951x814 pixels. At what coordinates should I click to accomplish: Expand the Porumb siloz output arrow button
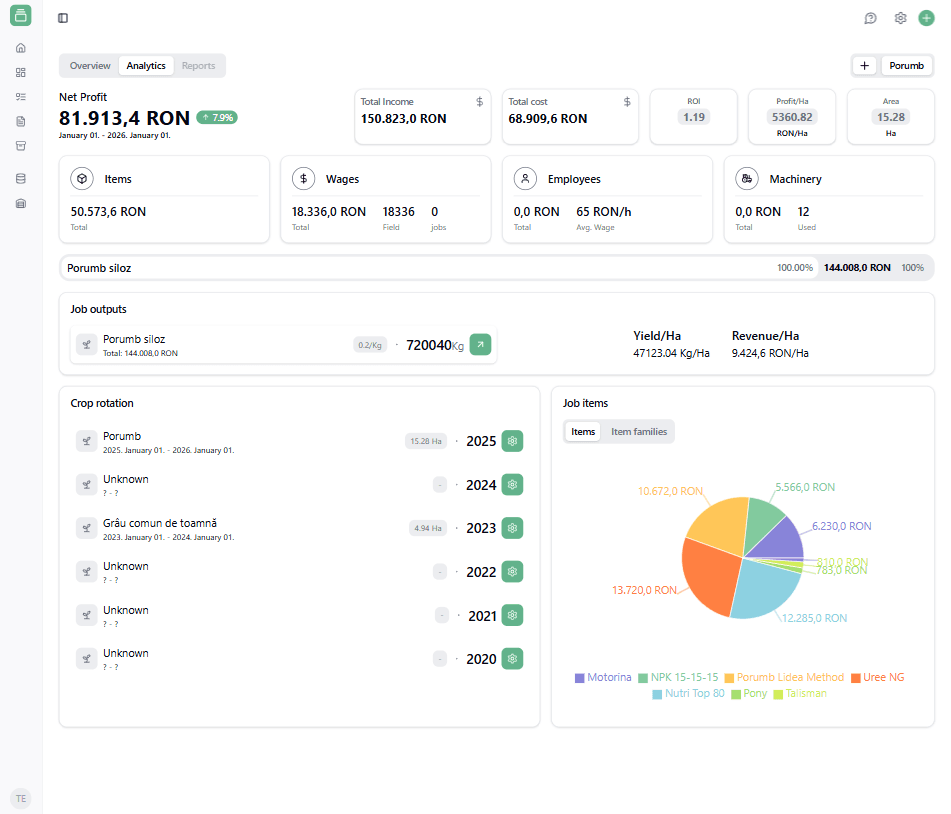click(480, 345)
